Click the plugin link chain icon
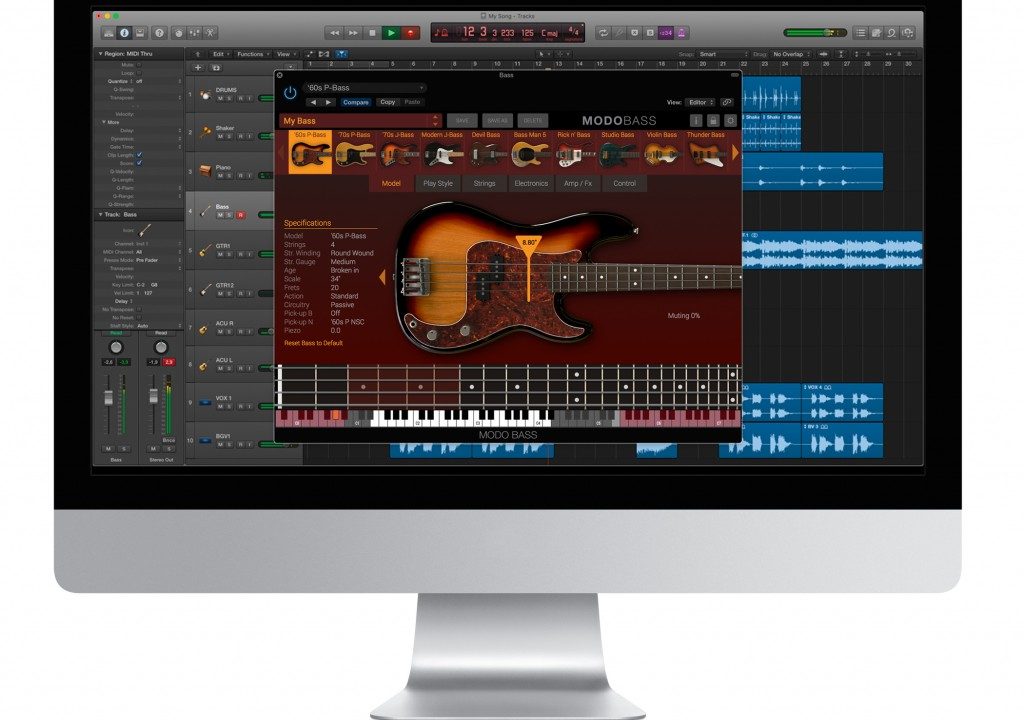Screen dimensions: 1024x720 point(727,103)
